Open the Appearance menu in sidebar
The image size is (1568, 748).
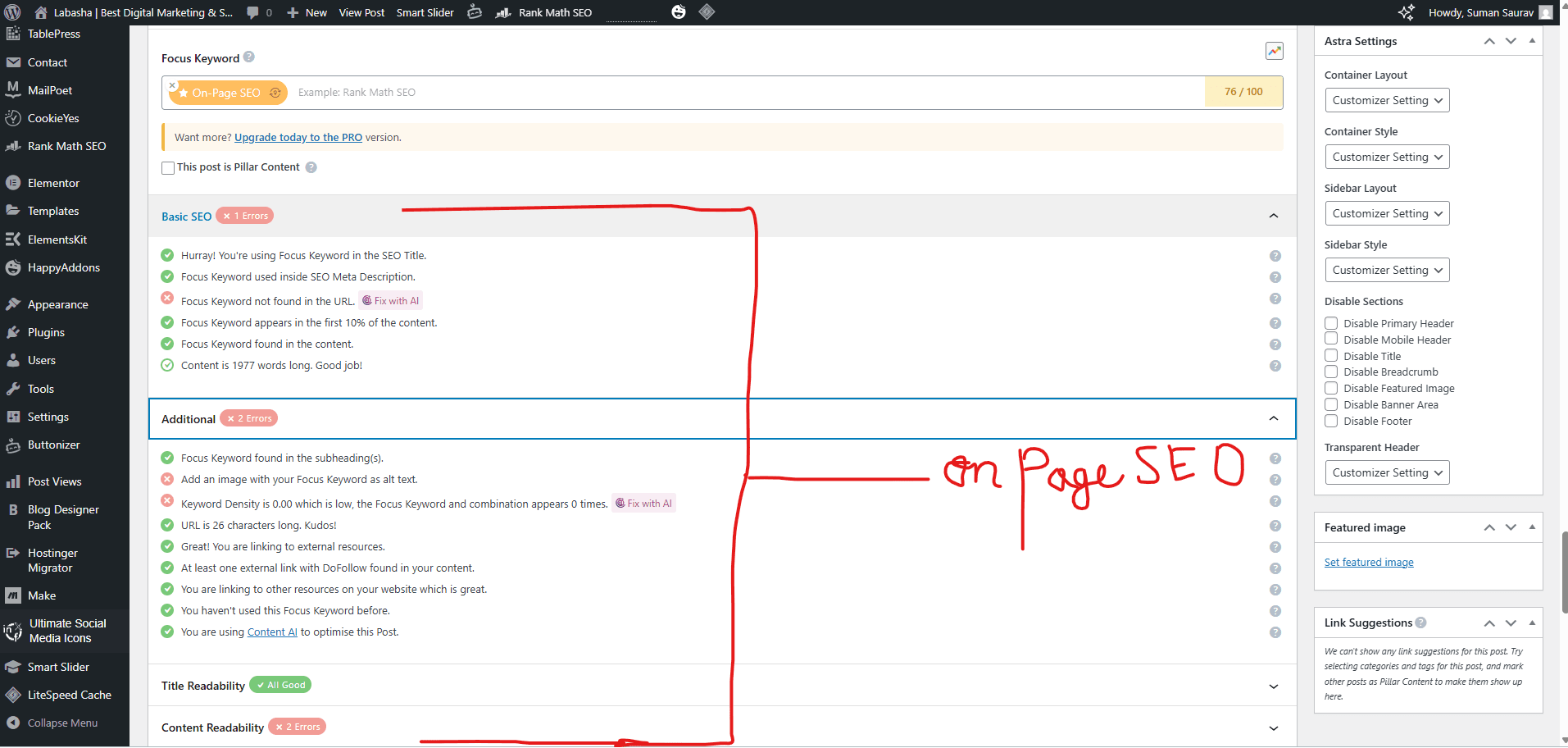[x=57, y=304]
